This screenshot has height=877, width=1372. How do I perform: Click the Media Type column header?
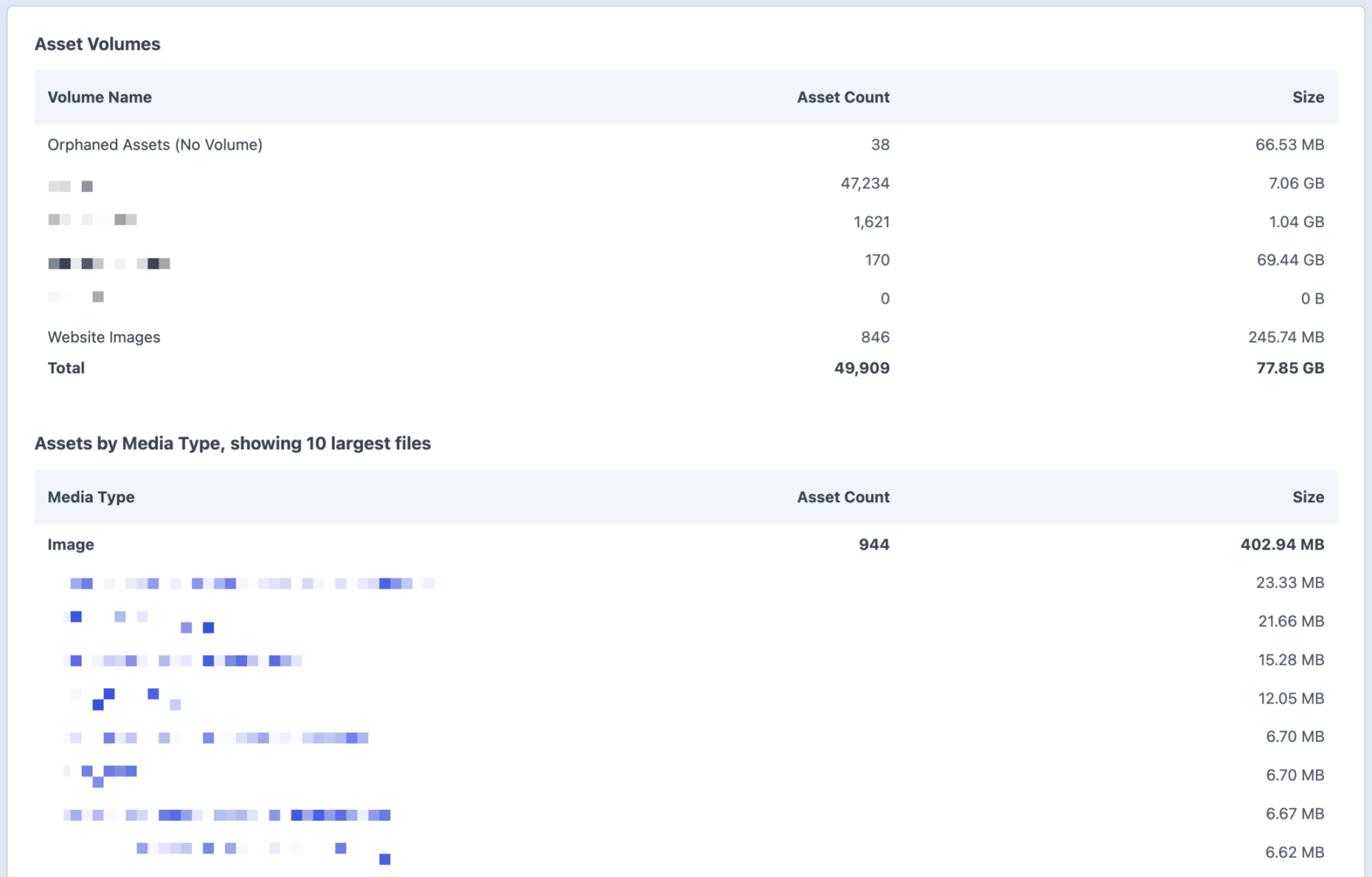click(91, 497)
